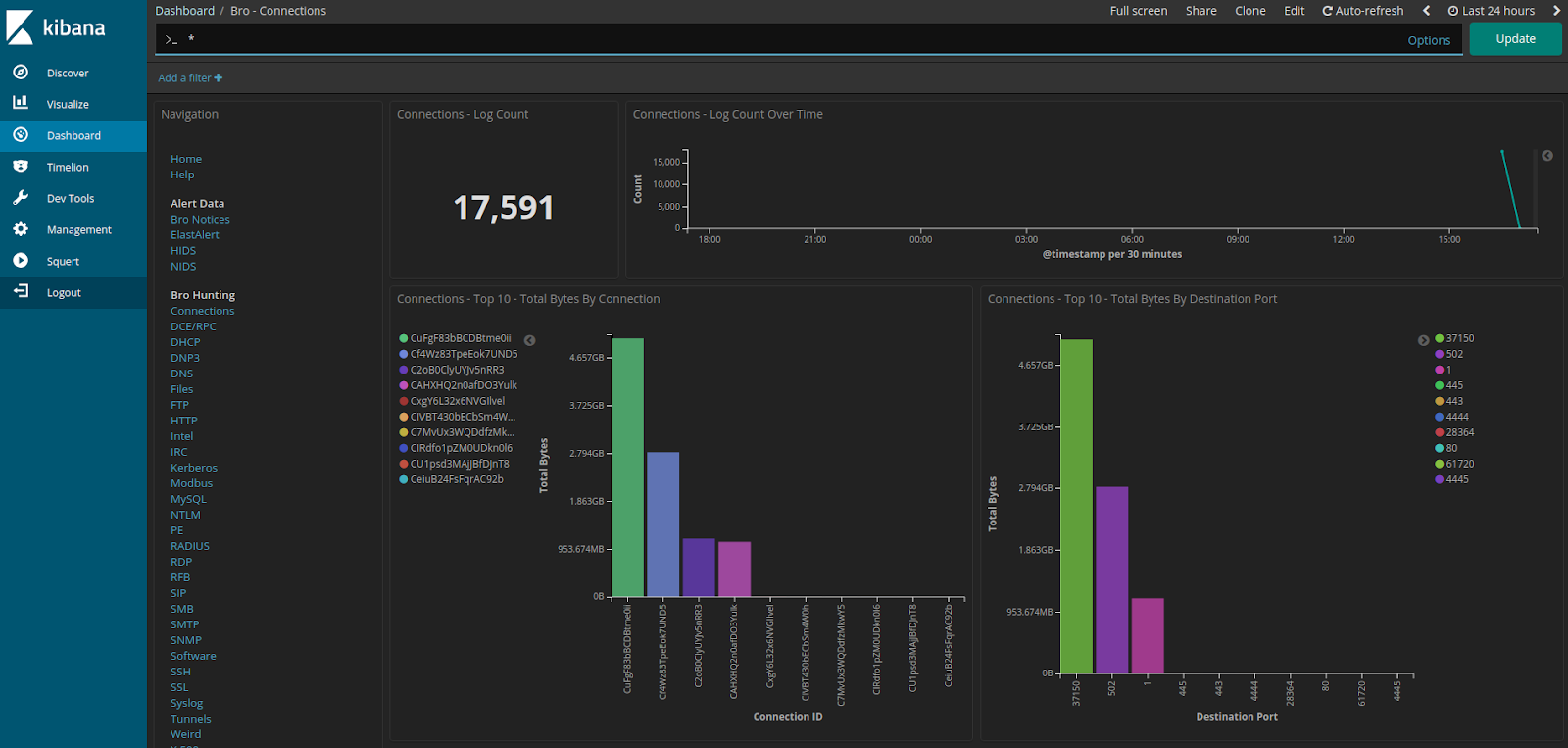Click CuFgF83bBCDBtme0li legend color dot
1568x748 pixels.
click(403, 338)
